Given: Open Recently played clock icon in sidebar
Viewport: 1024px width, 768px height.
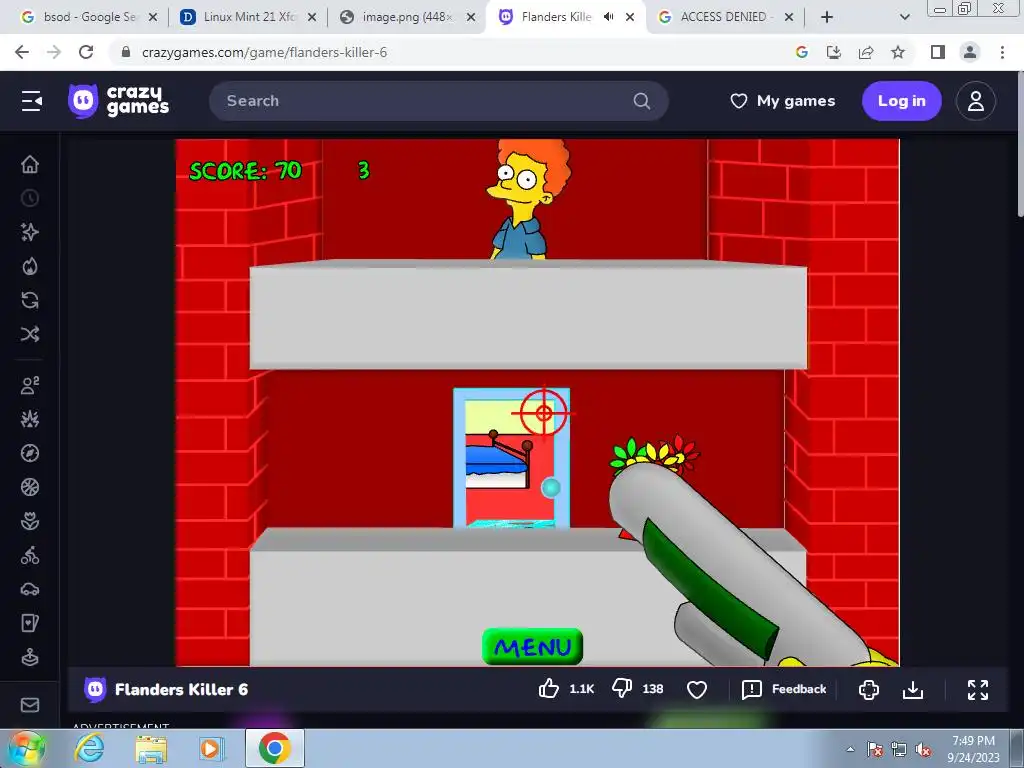Looking at the screenshot, I should tap(30, 198).
